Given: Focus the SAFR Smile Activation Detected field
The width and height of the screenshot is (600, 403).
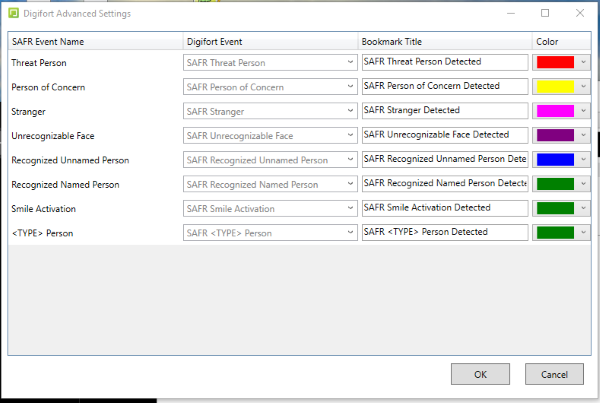Looking at the screenshot, I should pos(445,208).
